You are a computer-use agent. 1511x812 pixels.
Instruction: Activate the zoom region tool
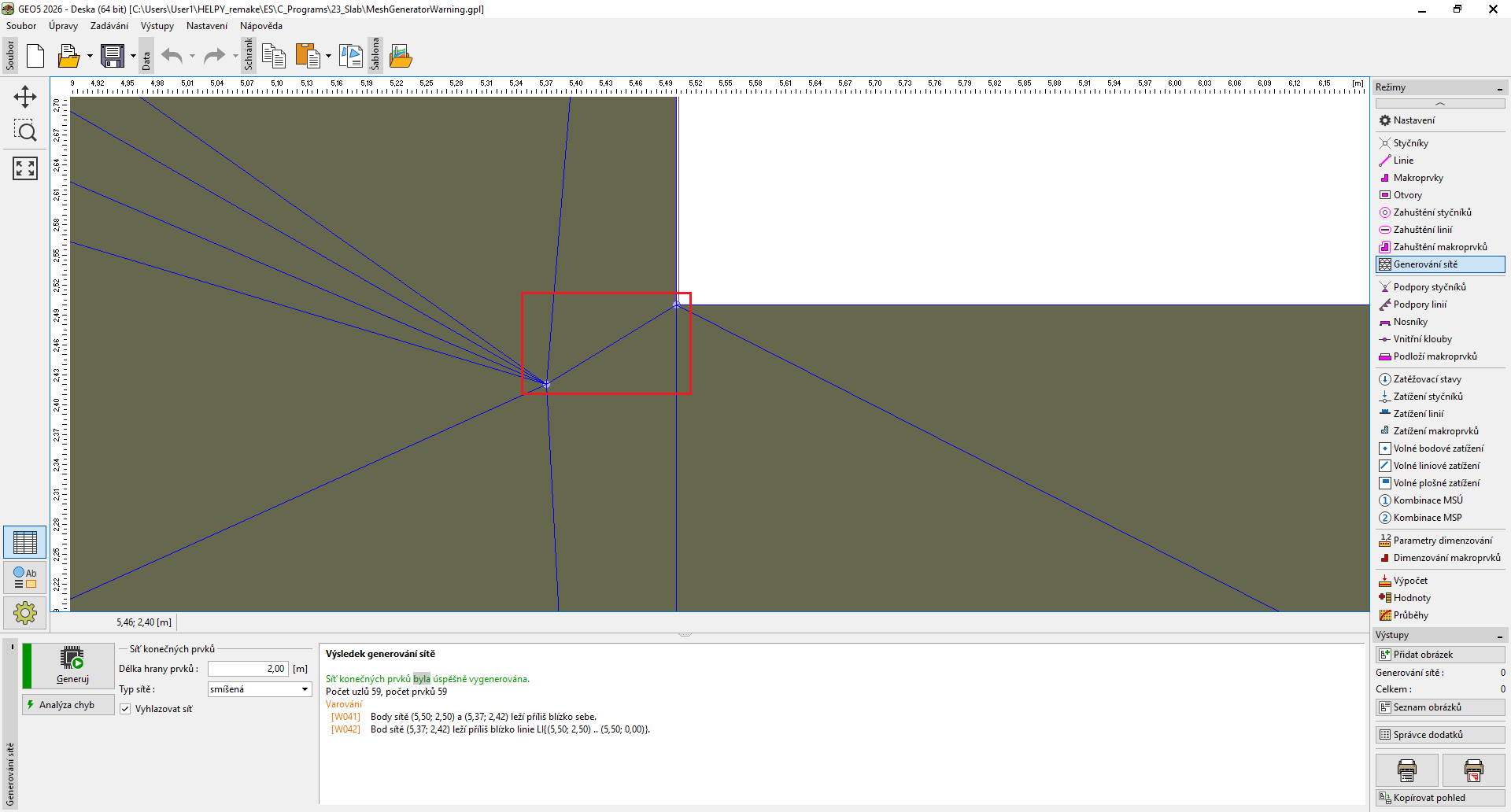pos(25,131)
